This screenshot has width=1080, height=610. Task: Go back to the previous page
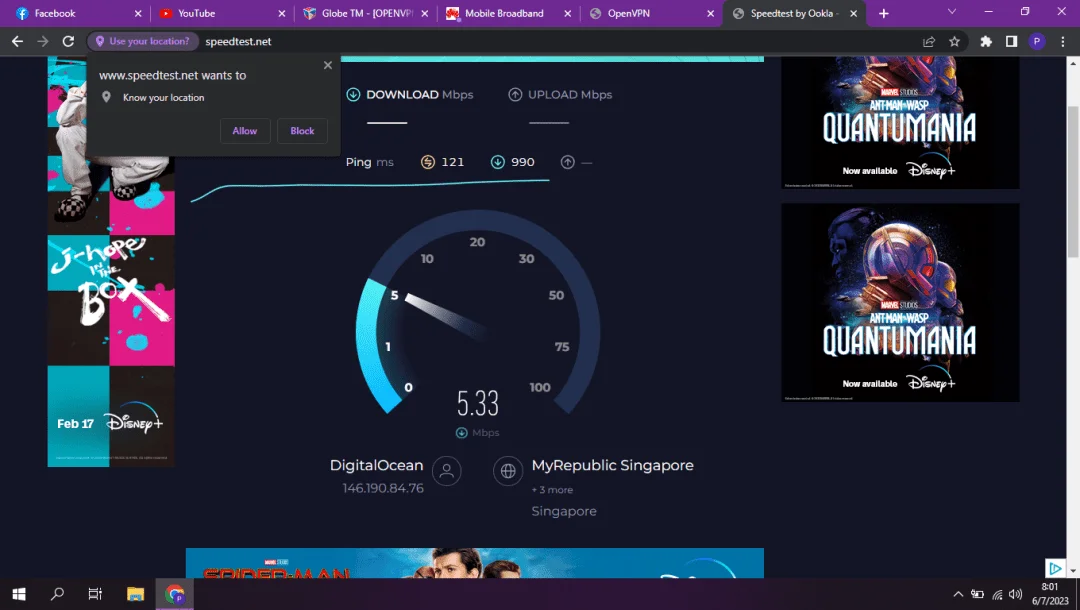click(x=17, y=41)
